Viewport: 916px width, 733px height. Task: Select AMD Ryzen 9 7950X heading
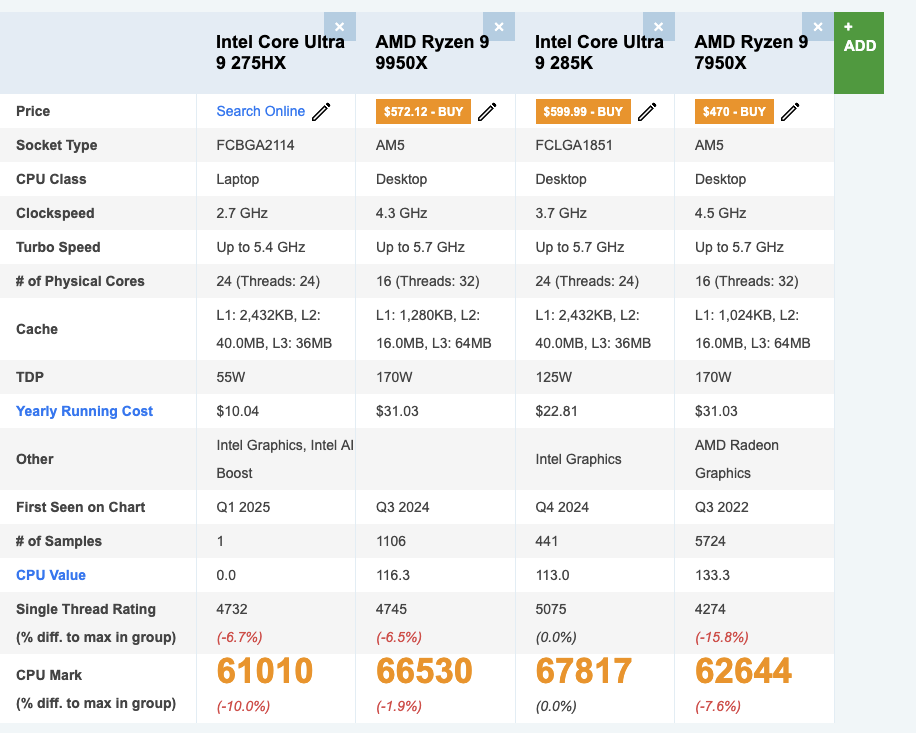tap(751, 52)
